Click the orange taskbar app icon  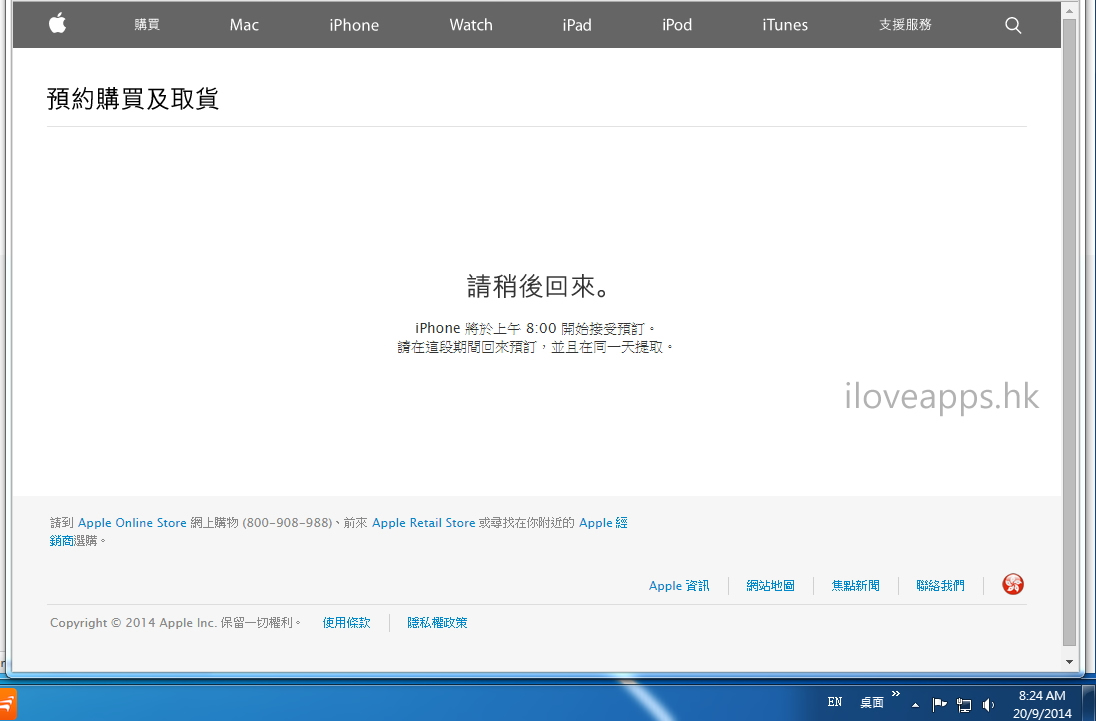(x=8, y=704)
